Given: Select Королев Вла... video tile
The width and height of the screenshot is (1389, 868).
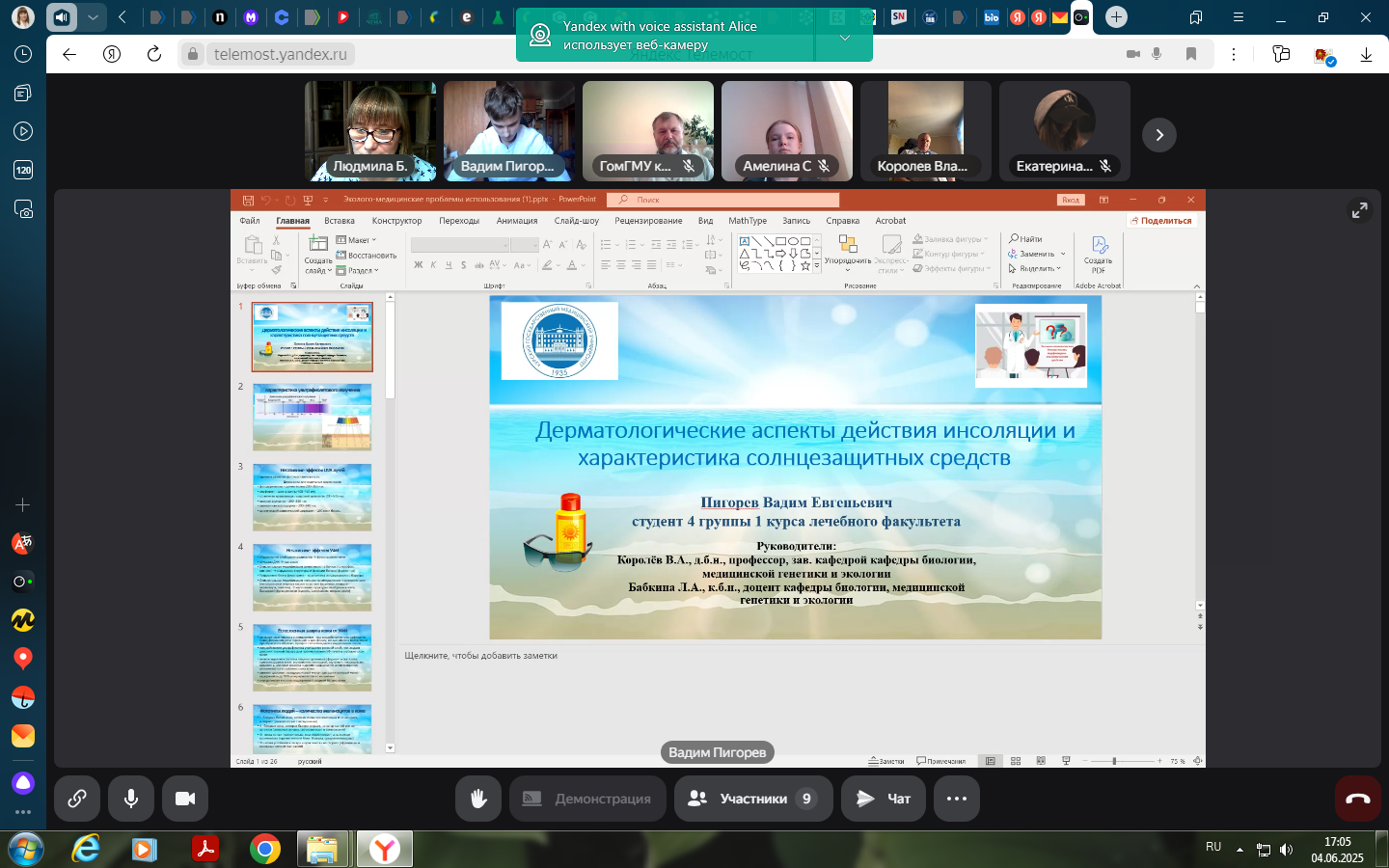Looking at the screenshot, I should tap(926, 131).
